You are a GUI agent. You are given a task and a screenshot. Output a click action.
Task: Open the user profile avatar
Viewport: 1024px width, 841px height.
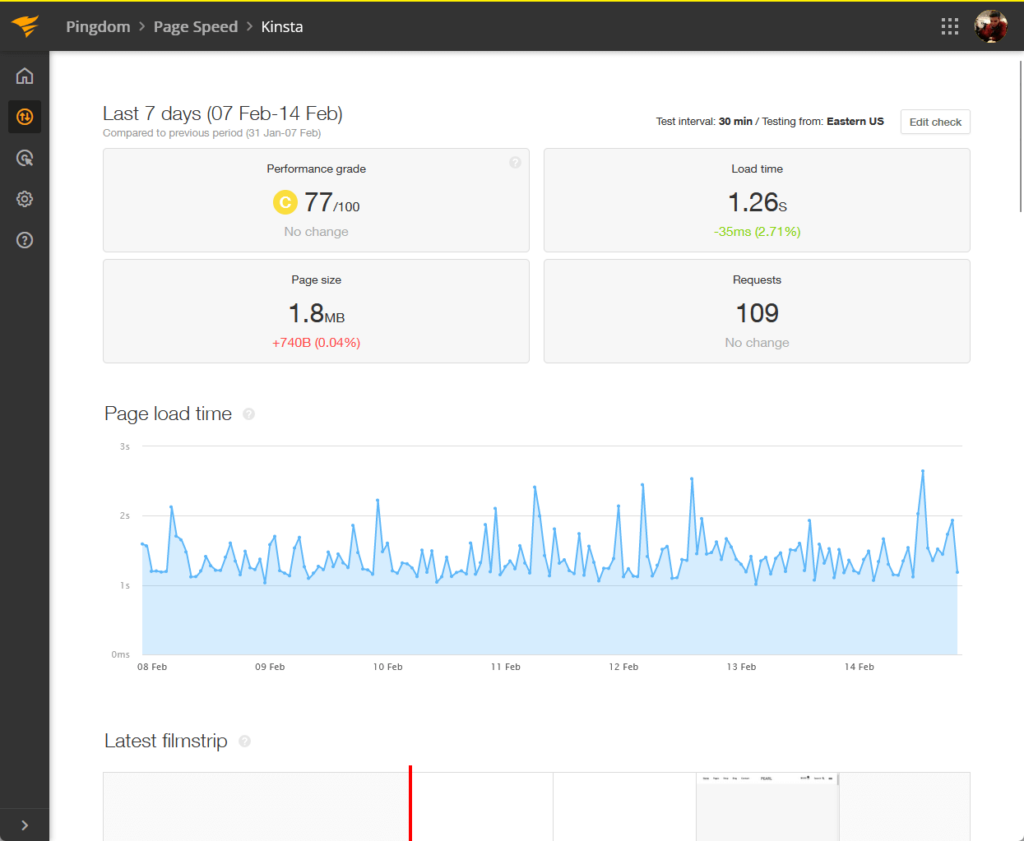pos(991,26)
